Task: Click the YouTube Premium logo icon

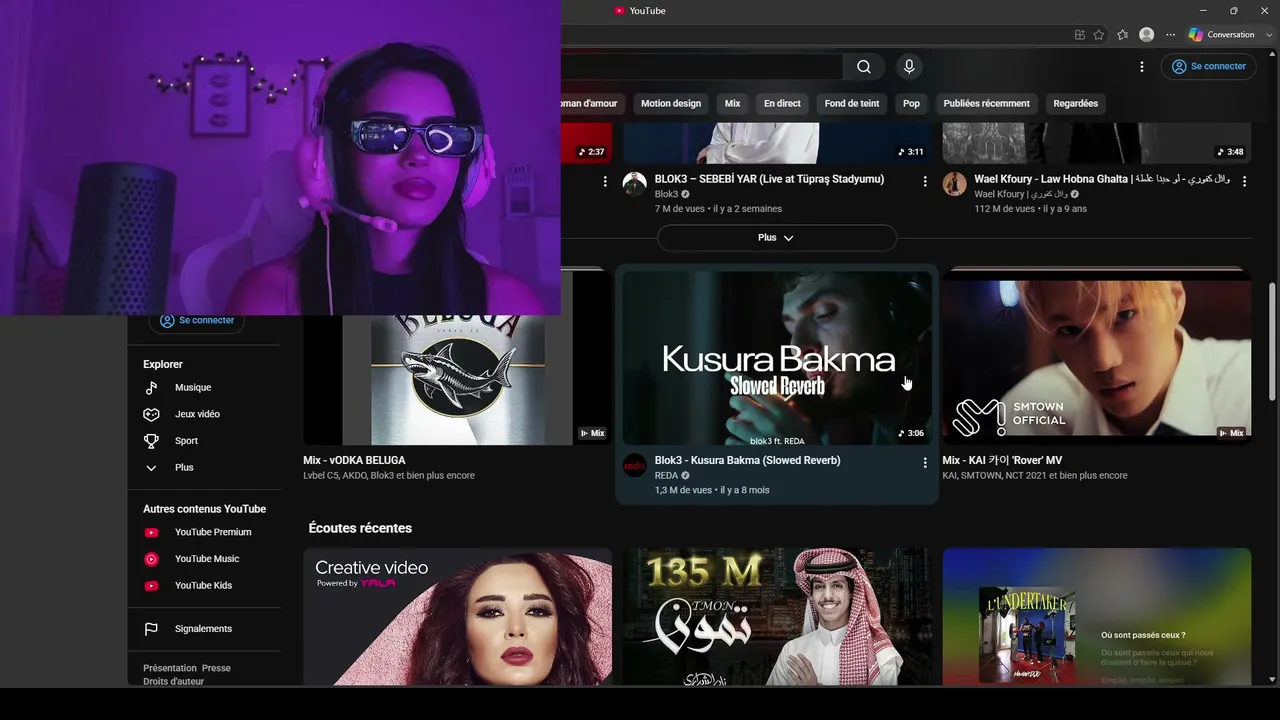Action: pos(151,533)
